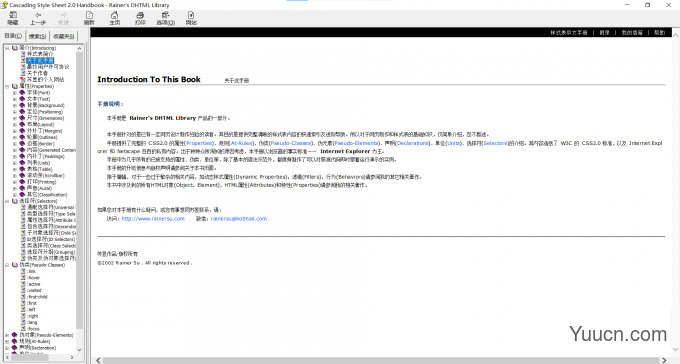Select the 关于作者 tree item
This screenshot has height=364, width=680.
(37, 73)
